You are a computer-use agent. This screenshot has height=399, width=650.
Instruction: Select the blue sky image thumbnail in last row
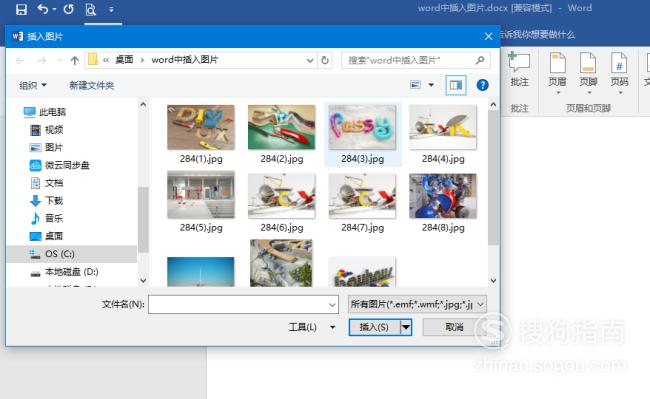pyautogui.click(x=201, y=271)
